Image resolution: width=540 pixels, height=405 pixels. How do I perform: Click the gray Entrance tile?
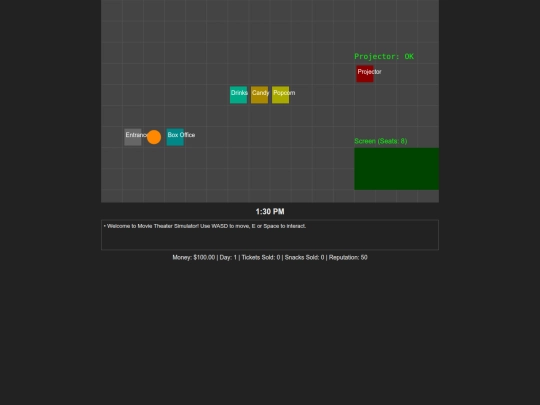[133, 137]
